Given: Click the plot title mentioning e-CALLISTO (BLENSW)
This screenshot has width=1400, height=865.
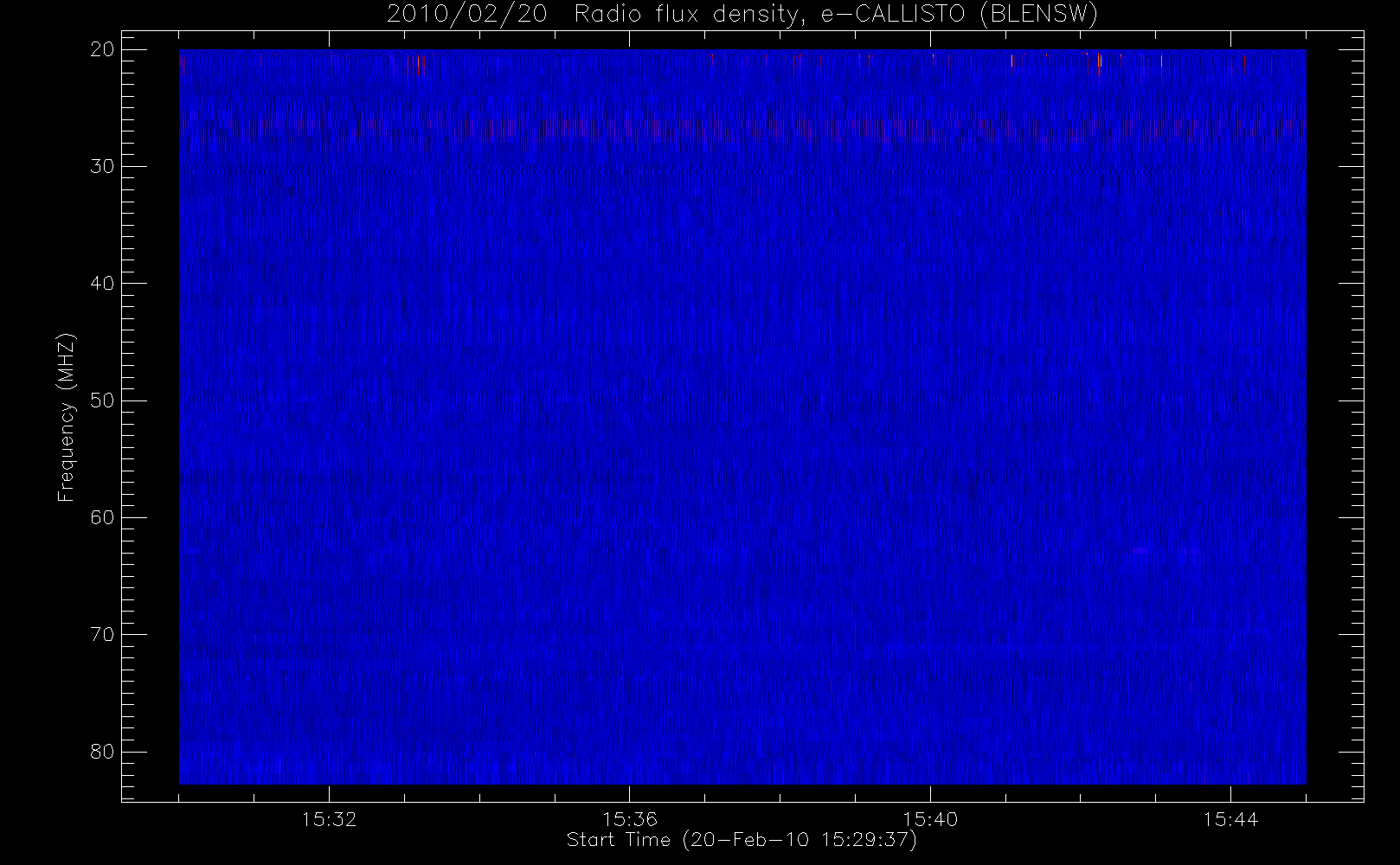Looking at the screenshot, I should pos(742,14).
